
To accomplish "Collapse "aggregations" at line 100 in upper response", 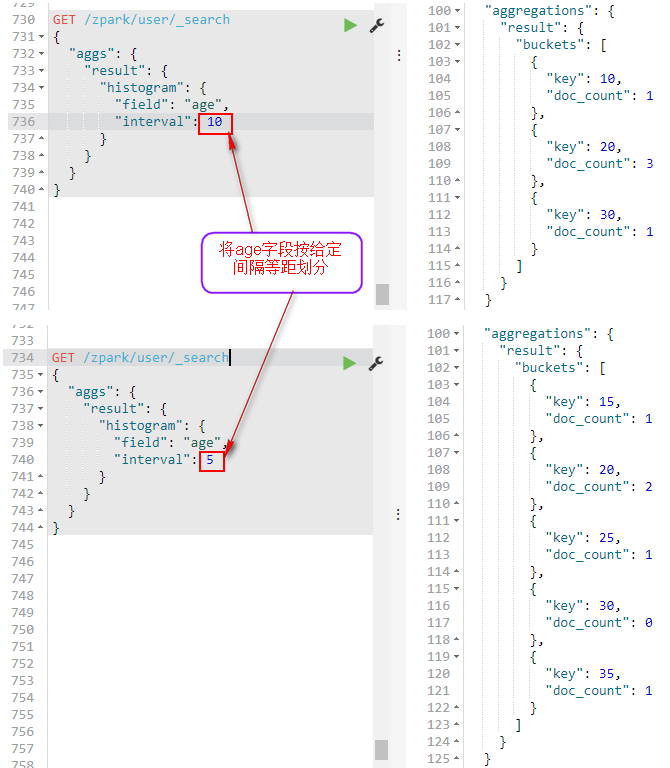I will (x=457, y=10).
